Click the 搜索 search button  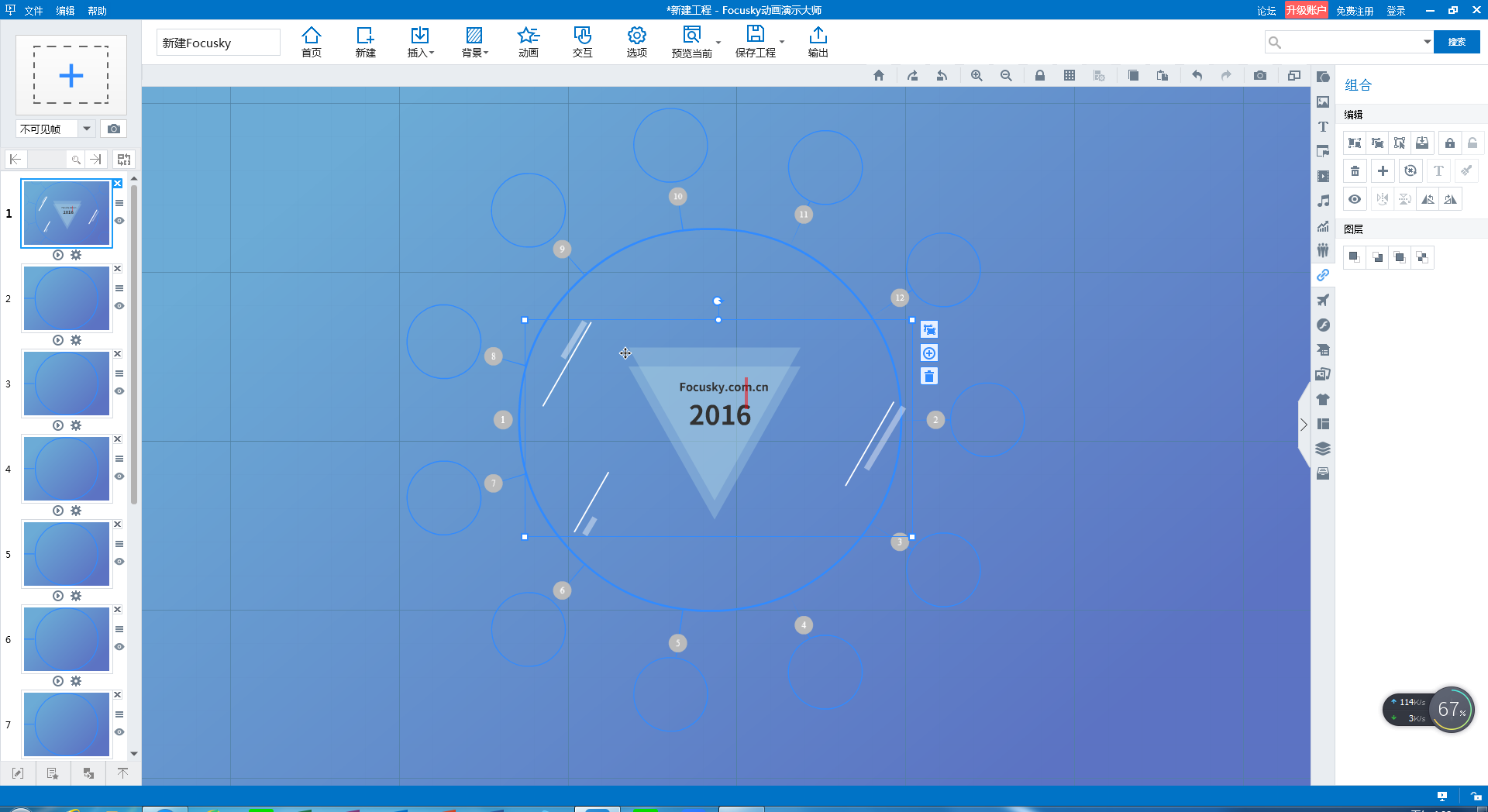tap(1456, 42)
